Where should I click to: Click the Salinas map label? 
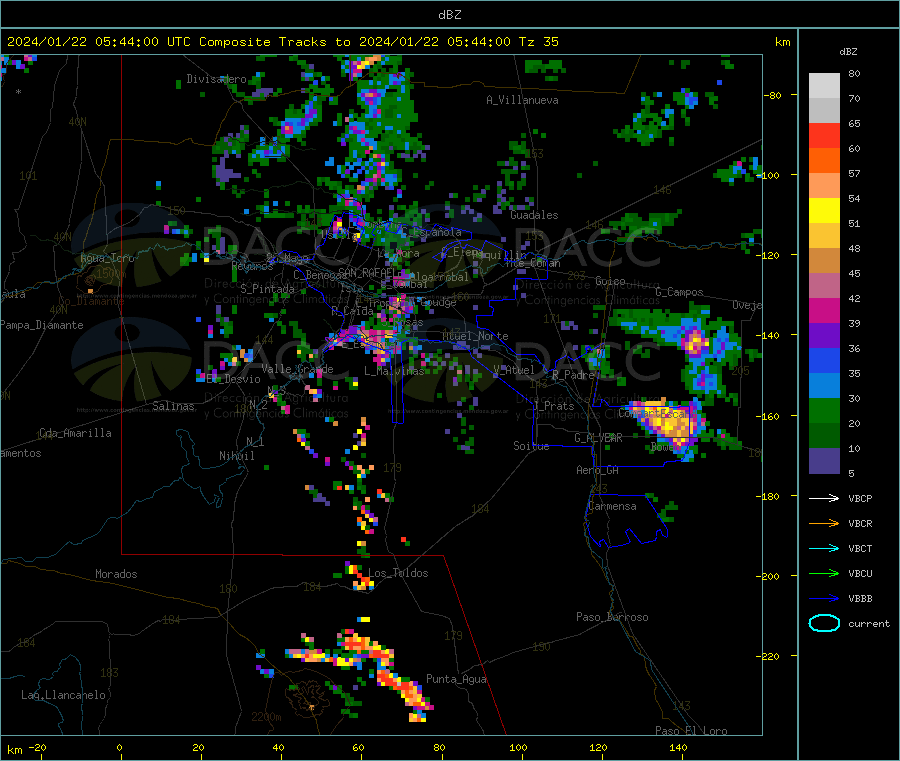click(173, 406)
